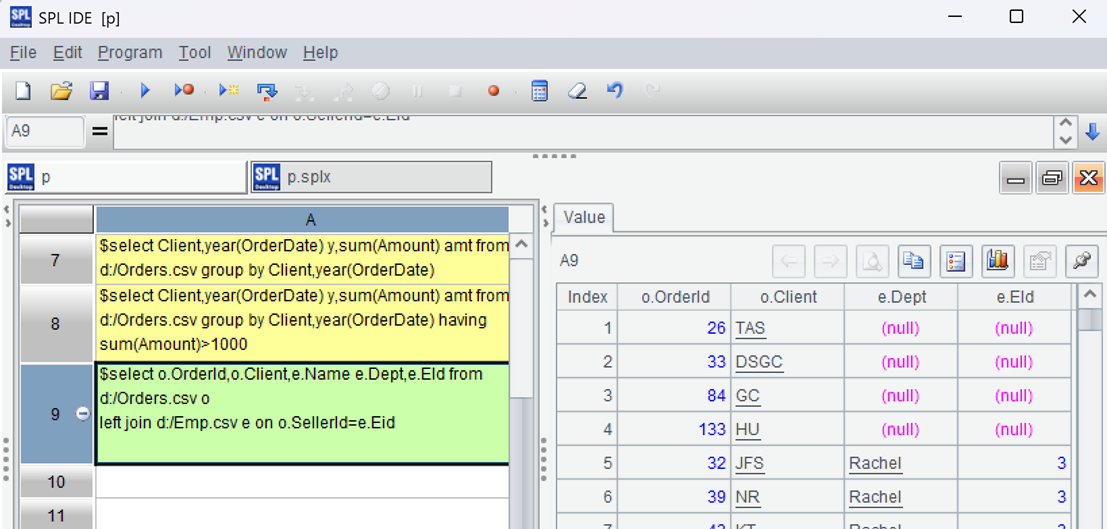Save the script using floppy disk icon
The height and width of the screenshot is (529, 1107).
[99, 91]
